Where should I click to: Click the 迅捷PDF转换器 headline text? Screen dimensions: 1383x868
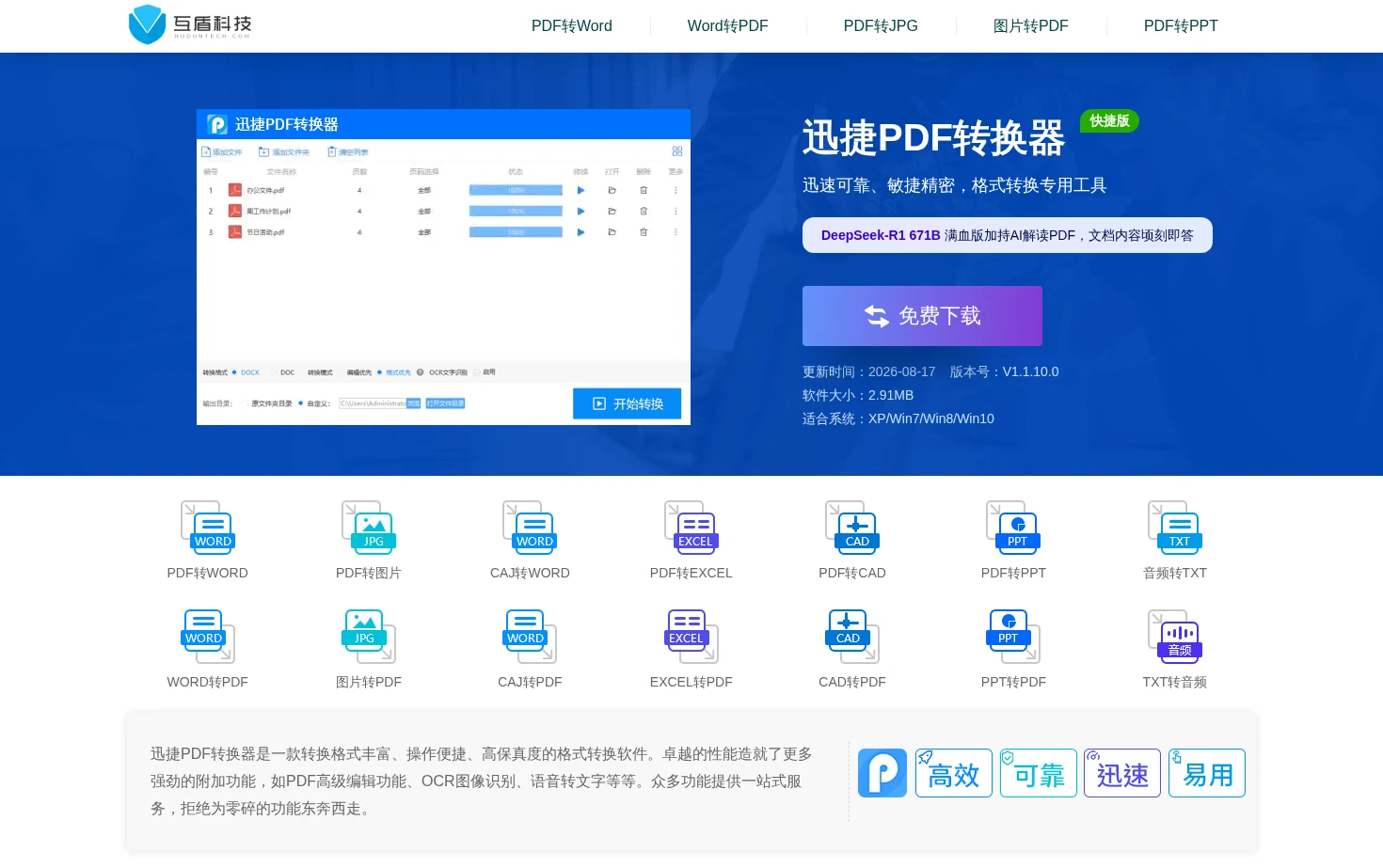[x=933, y=138]
